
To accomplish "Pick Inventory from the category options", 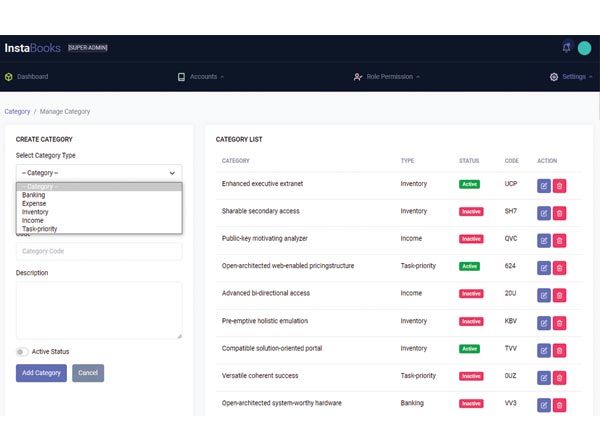I will click(x=35, y=212).
